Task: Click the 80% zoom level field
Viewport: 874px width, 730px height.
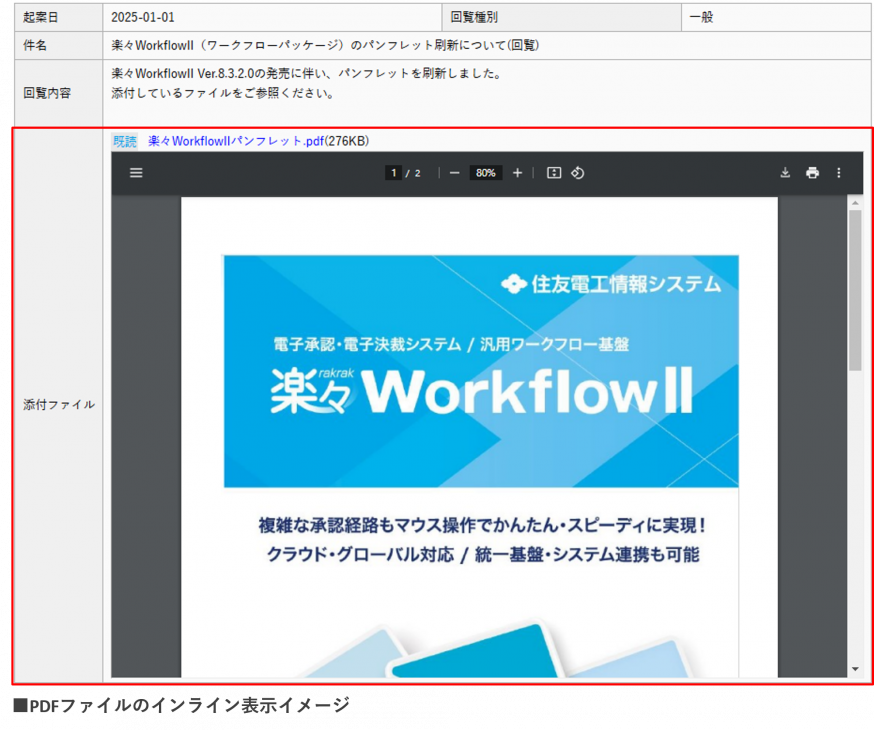Action: pyautogui.click(x=486, y=173)
